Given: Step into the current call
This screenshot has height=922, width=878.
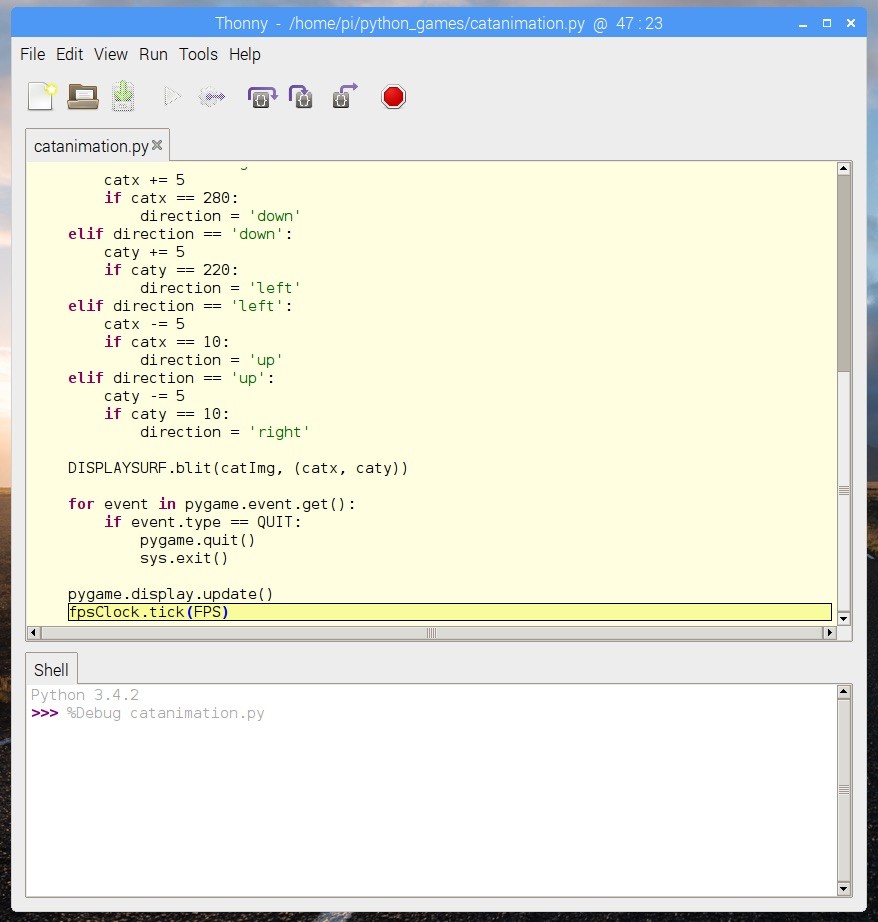Looking at the screenshot, I should coord(301,97).
